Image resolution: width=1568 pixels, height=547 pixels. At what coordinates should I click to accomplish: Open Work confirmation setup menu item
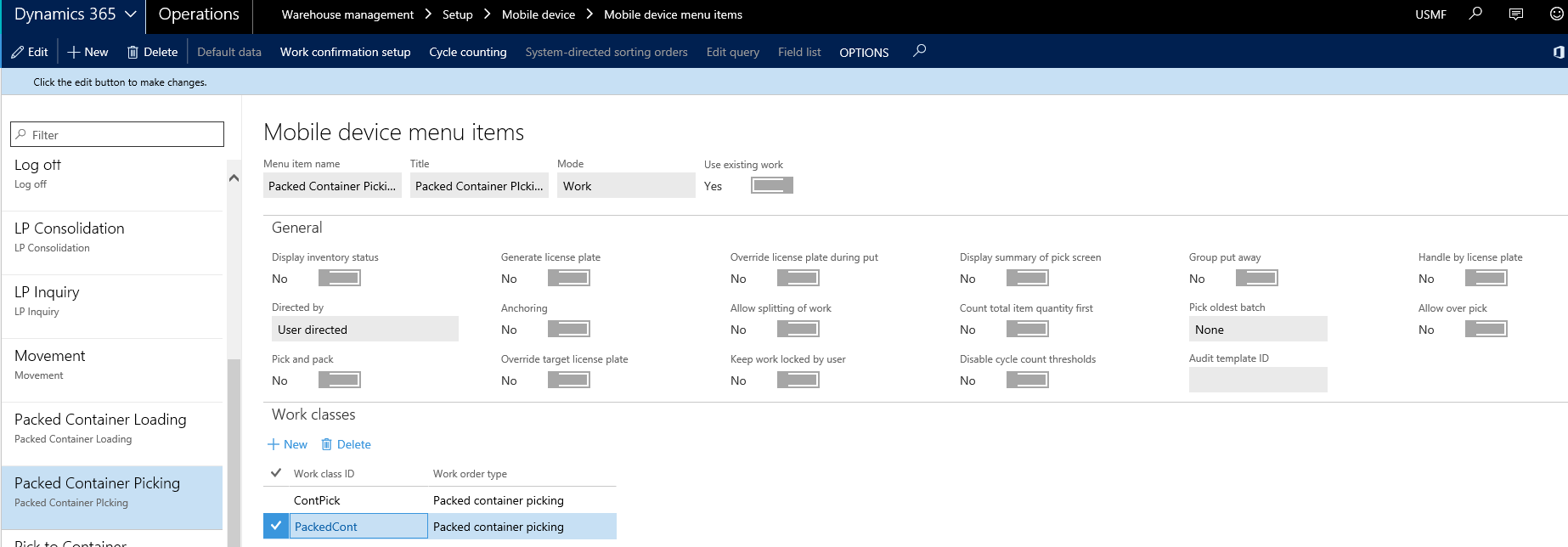point(345,52)
